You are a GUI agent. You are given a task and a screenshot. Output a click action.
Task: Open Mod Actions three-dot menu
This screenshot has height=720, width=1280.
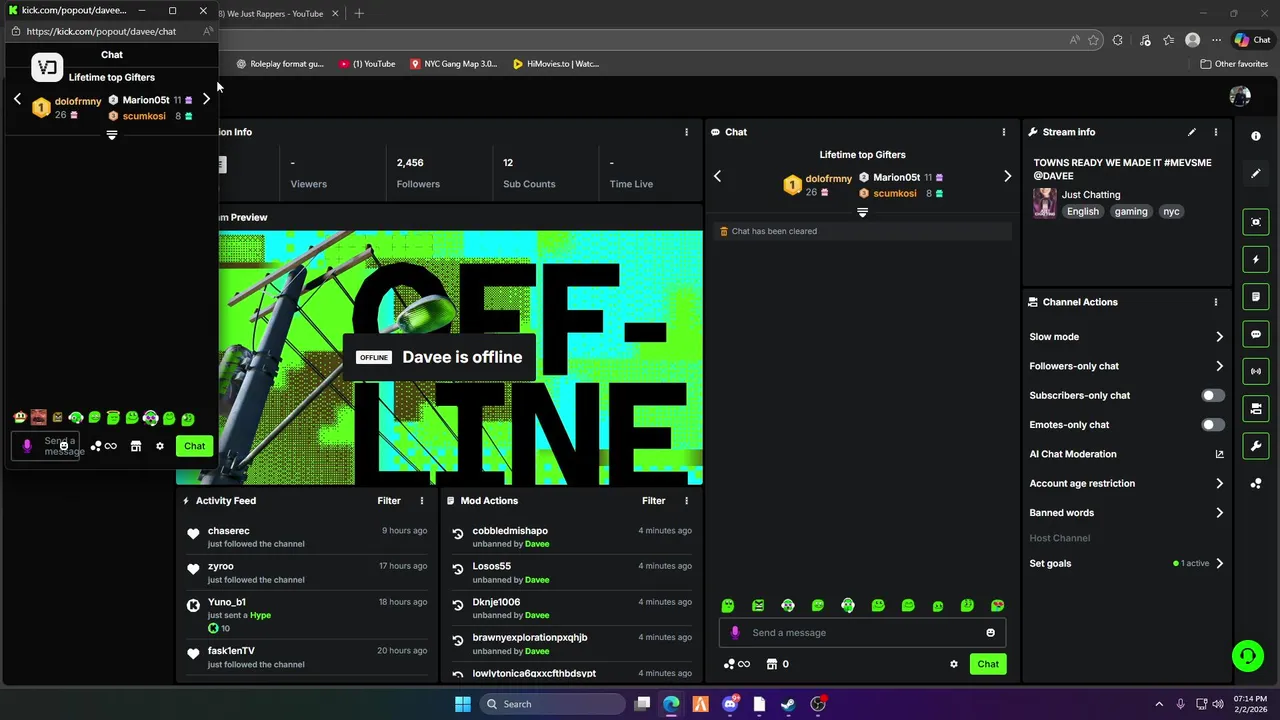pyautogui.click(x=686, y=501)
